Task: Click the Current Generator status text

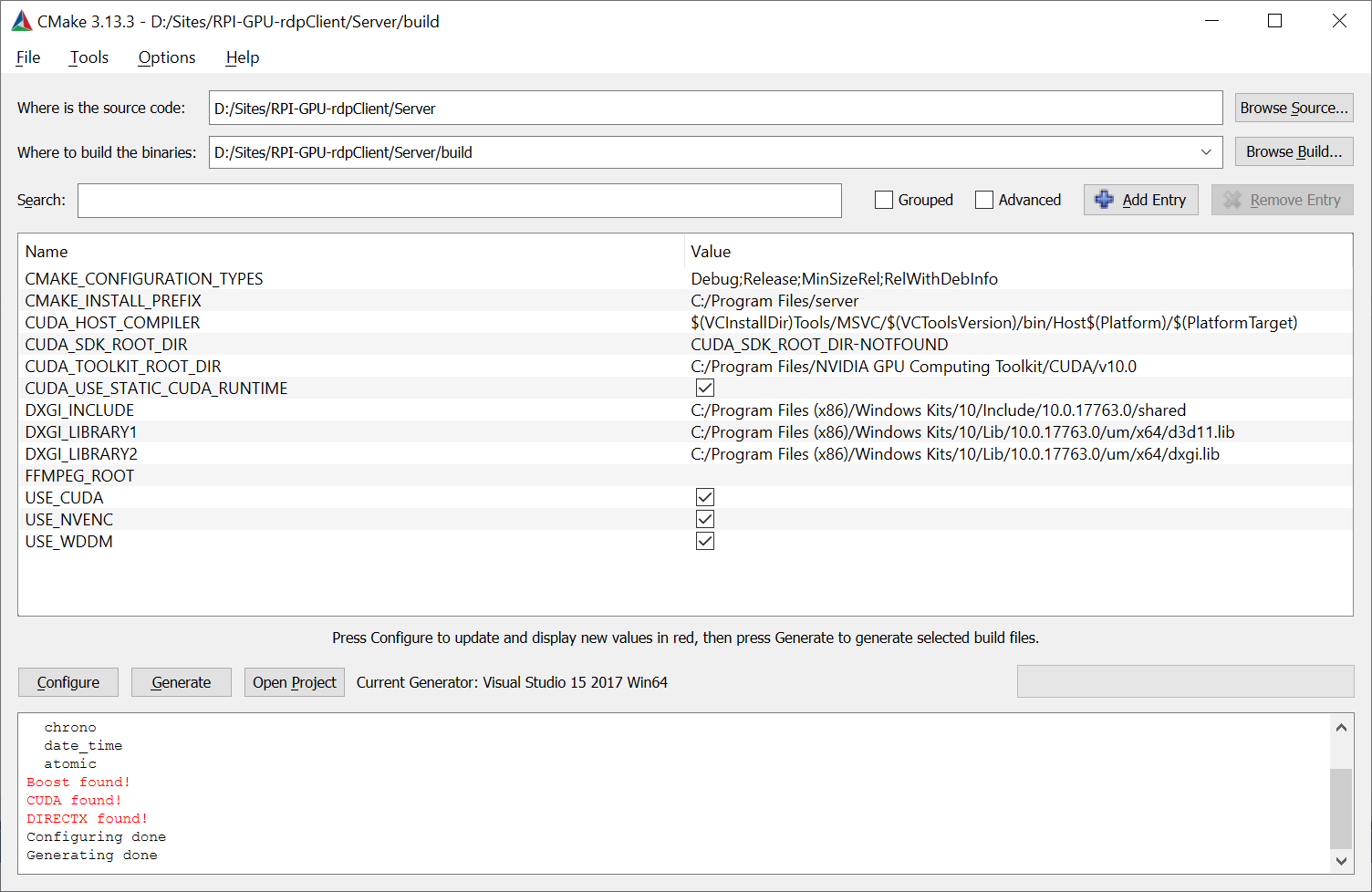Action: [512, 682]
